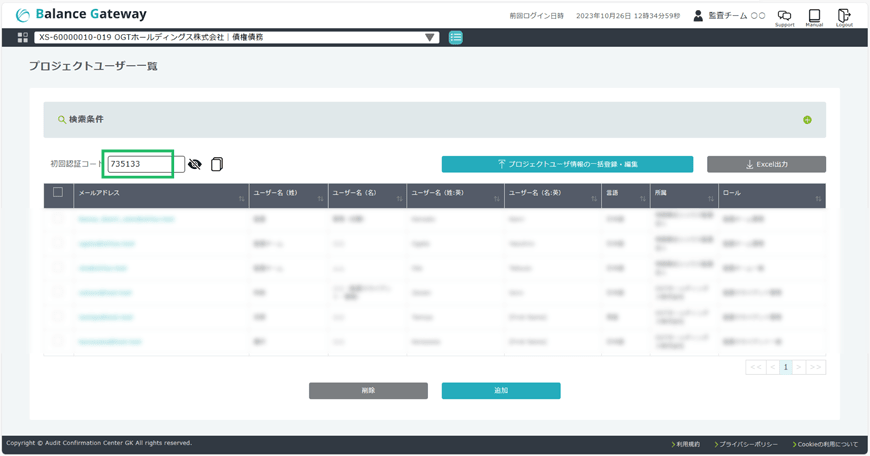Open the grid menu icon
The width and height of the screenshot is (870, 456).
click(23, 37)
